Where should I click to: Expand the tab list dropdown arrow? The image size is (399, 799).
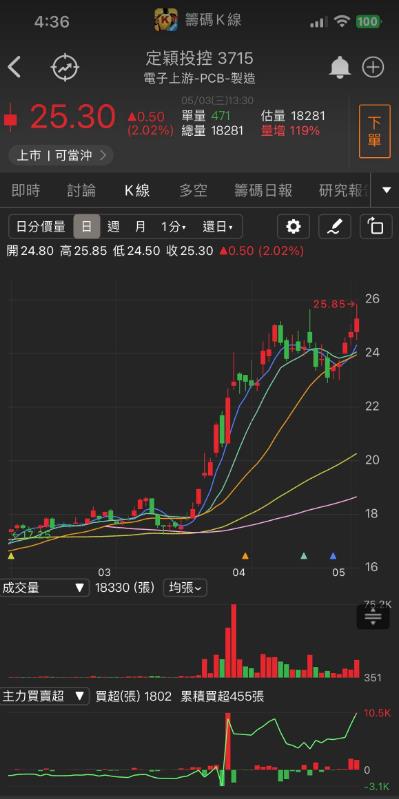click(x=387, y=190)
